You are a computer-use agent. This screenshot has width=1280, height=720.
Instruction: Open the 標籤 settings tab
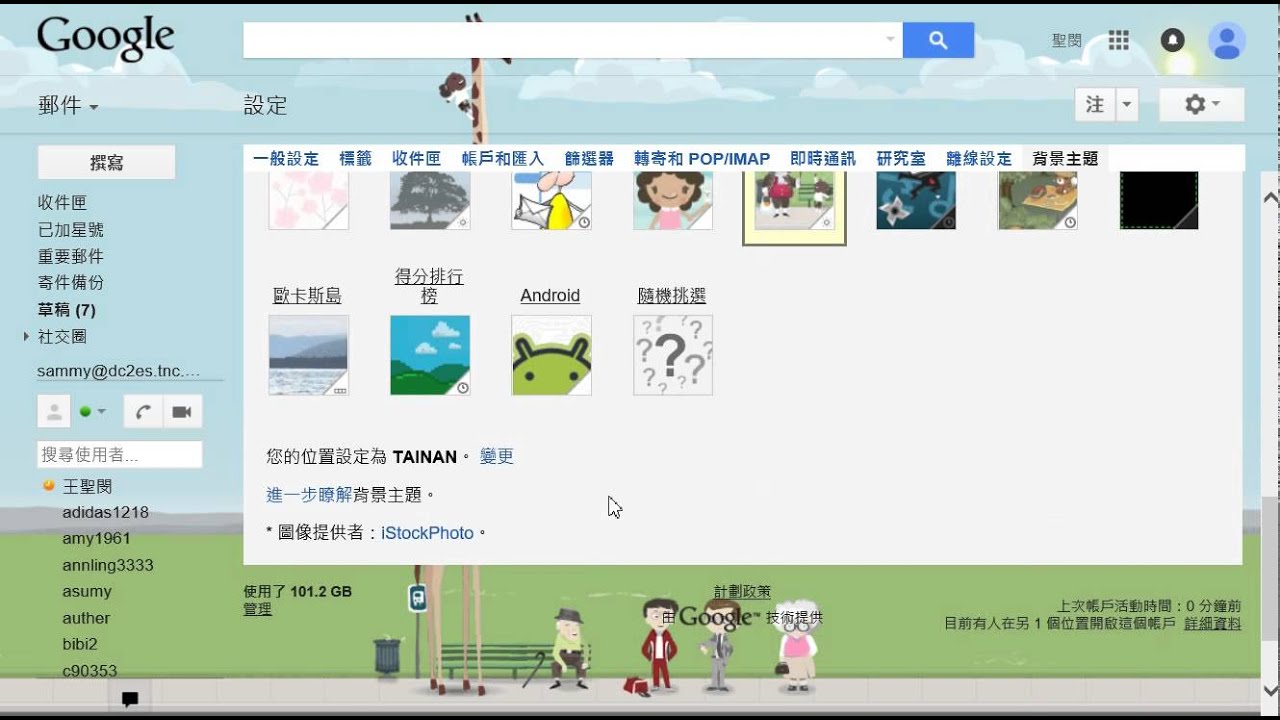(x=355, y=158)
